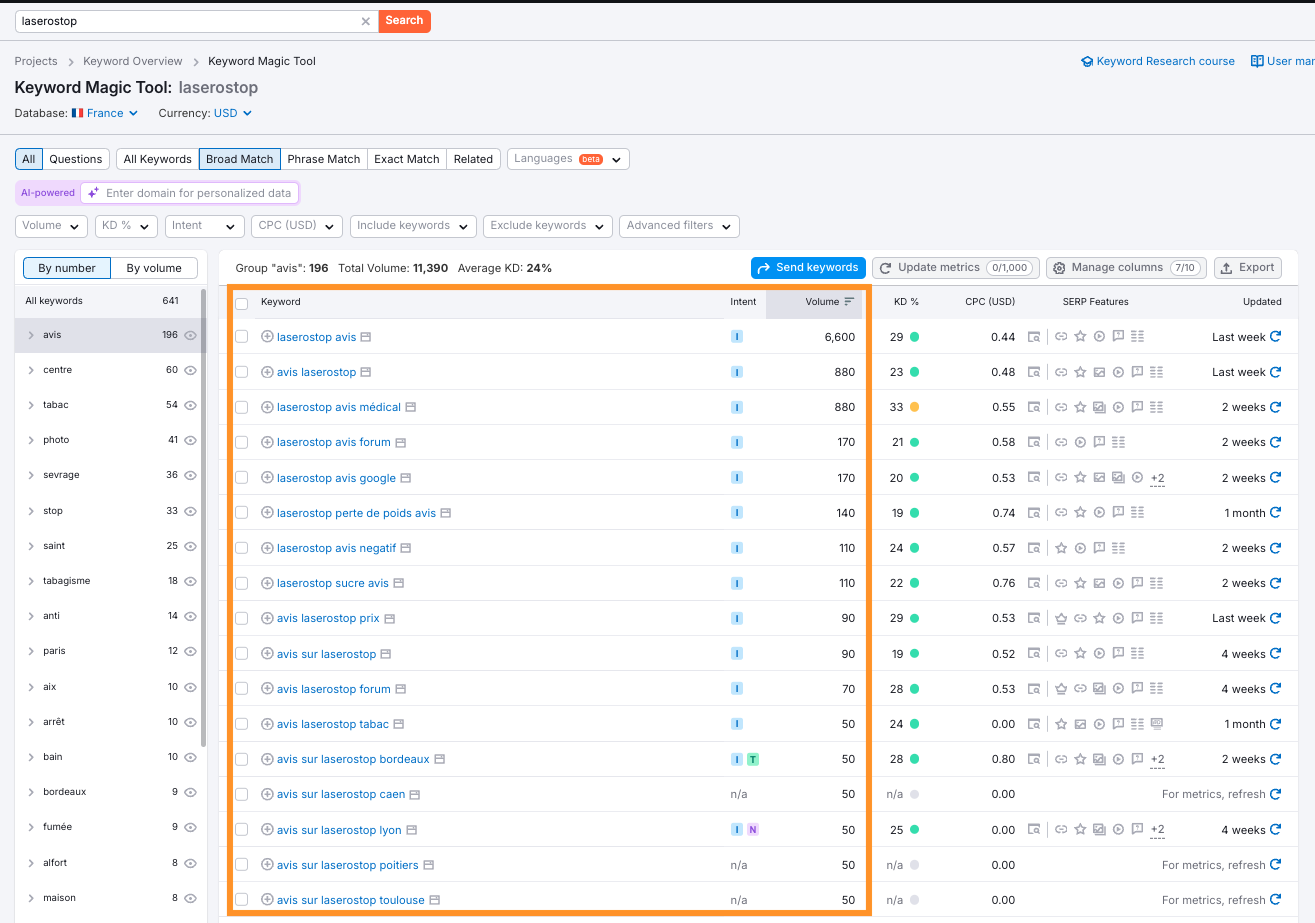Screen dimensions: 1315x923
Task: Check the box for laserostop avis
Action: (x=242, y=337)
